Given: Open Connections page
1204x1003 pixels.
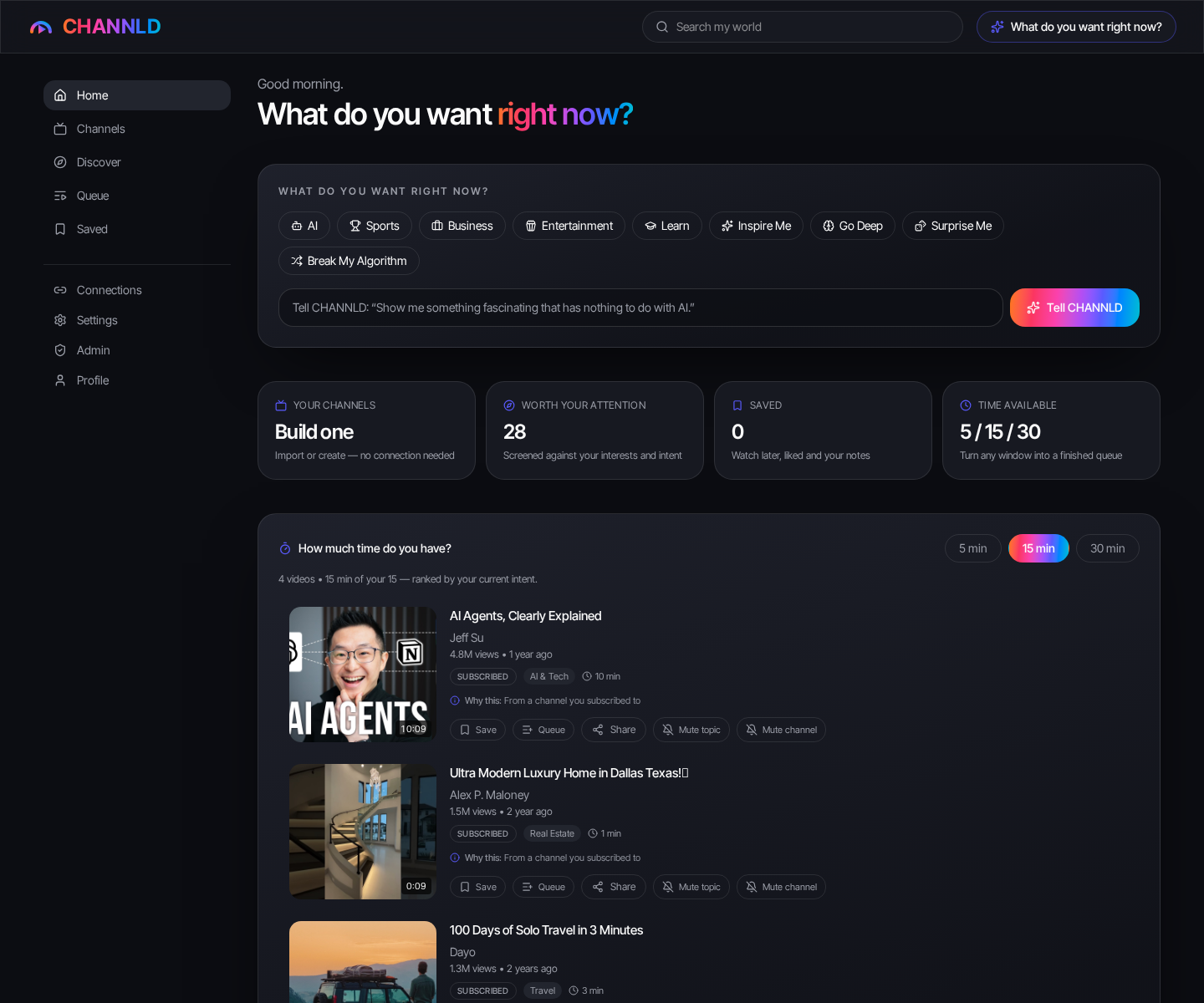Looking at the screenshot, I should pyautogui.click(x=137, y=290).
